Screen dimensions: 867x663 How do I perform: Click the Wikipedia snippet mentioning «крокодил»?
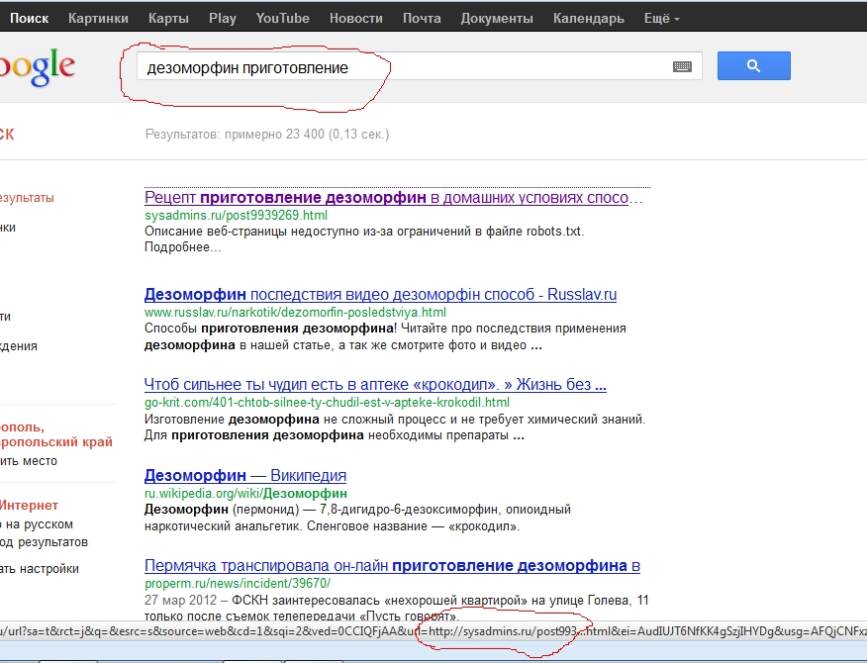point(358,517)
